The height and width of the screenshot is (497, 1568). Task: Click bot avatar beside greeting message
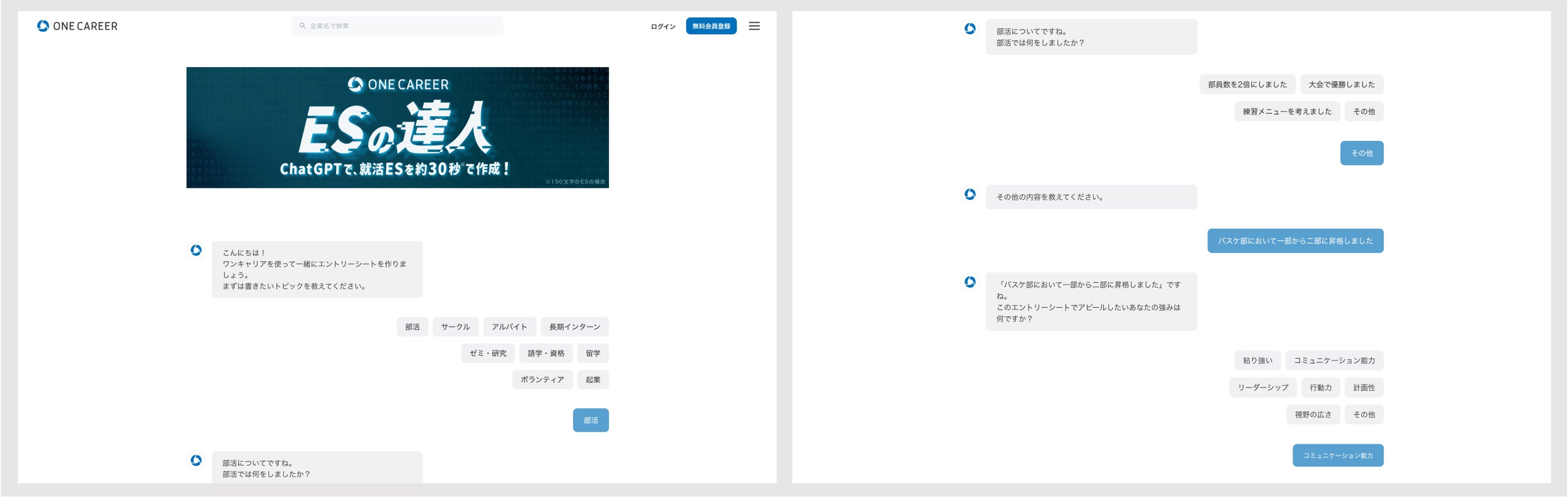[196, 251]
